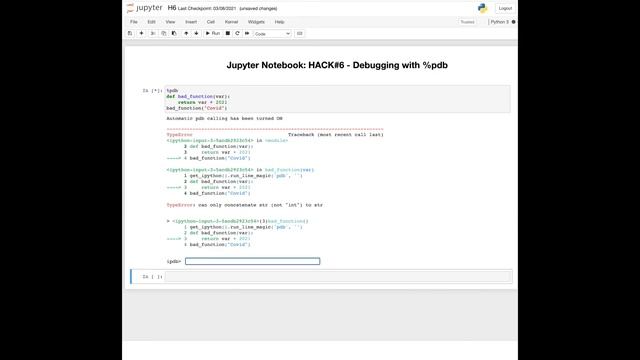Screen dimensions: 640x360
Task: Focus the ipdb prompt input field
Action: (253, 261)
